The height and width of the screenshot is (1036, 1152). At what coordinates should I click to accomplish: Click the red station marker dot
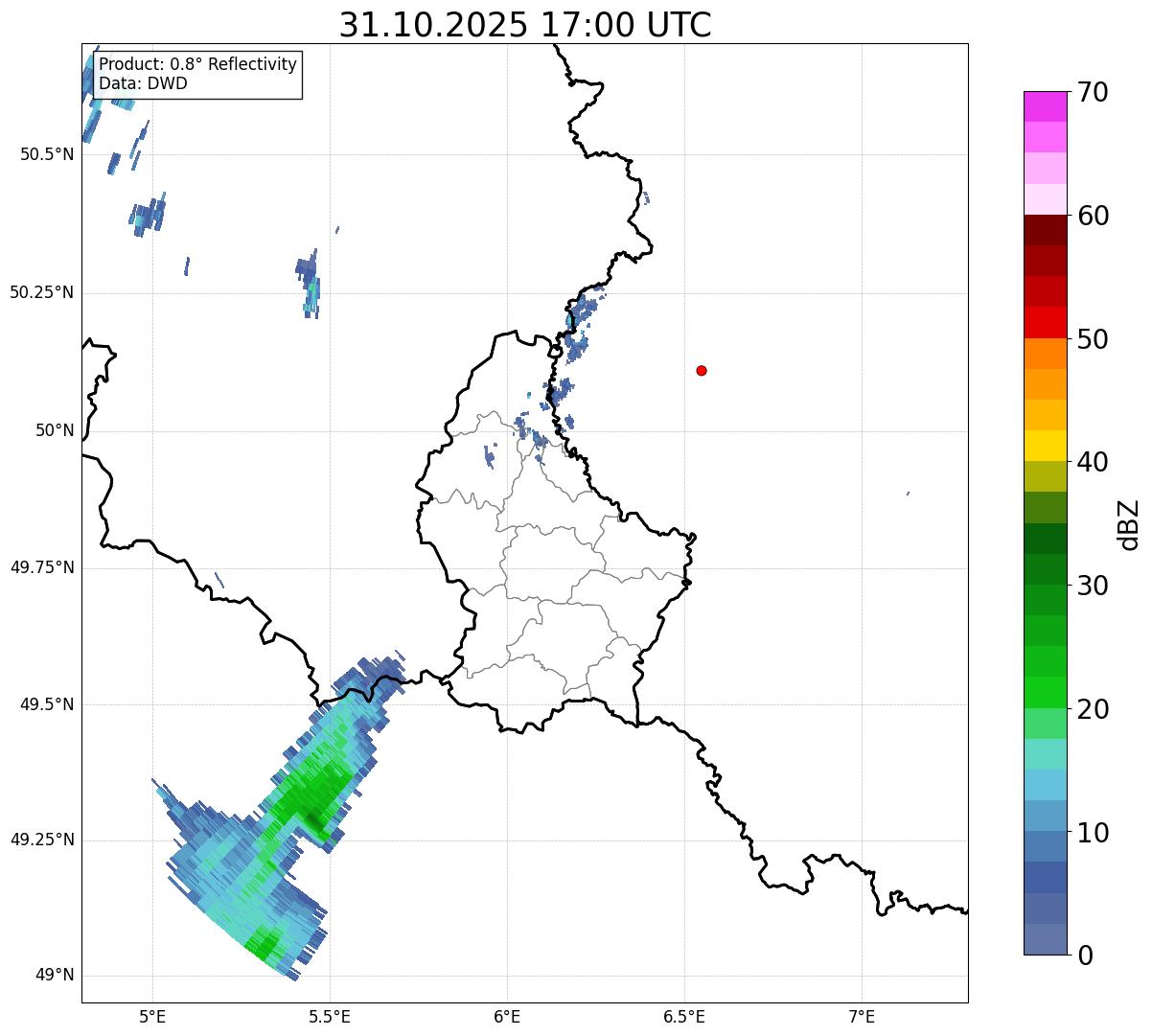tap(702, 370)
